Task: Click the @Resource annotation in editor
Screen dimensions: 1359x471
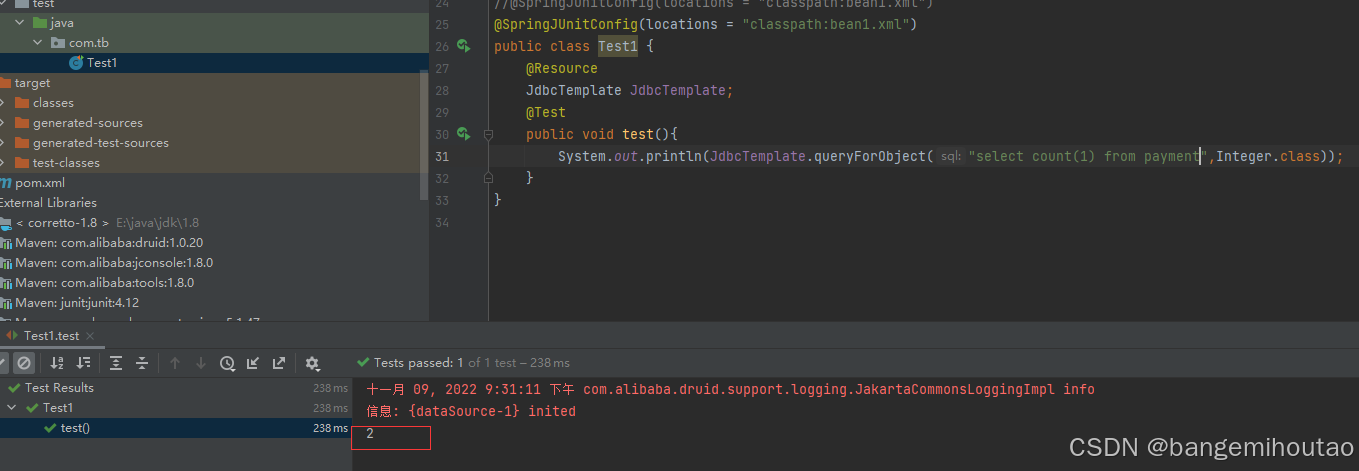Action: coord(562,68)
